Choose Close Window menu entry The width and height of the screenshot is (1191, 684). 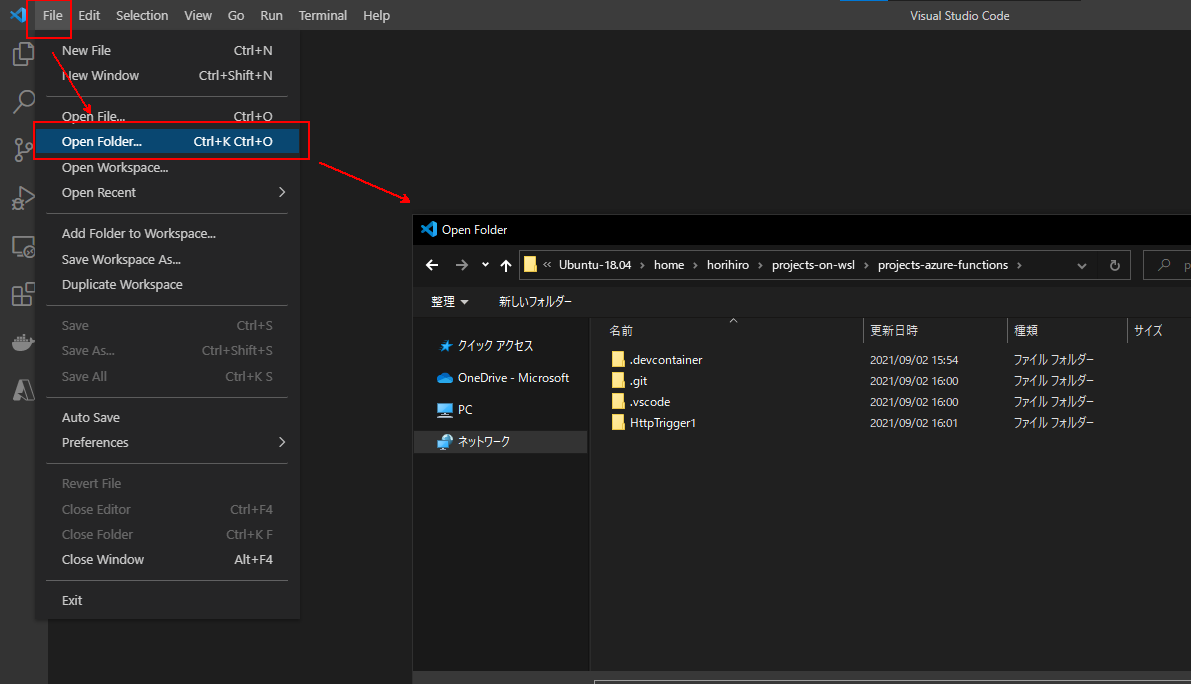tap(167, 559)
